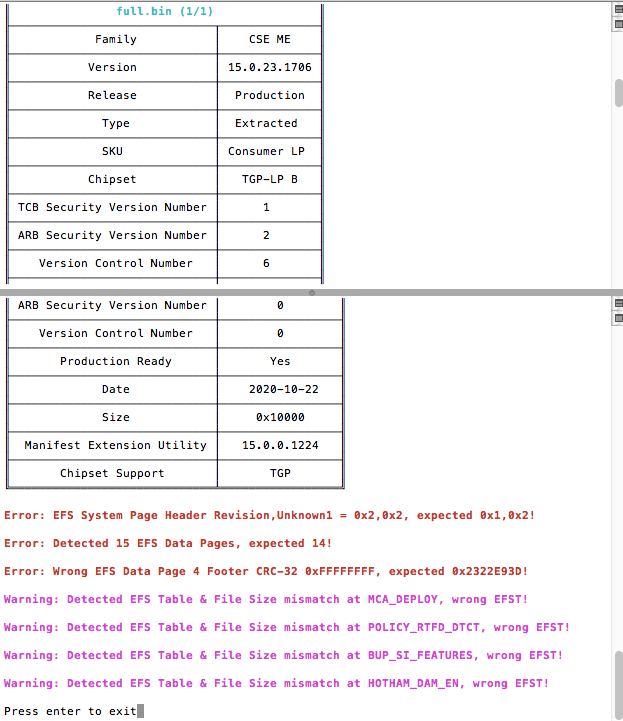Click the Production Ready label
The image size is (623, 721).
[x=116, y=361]
